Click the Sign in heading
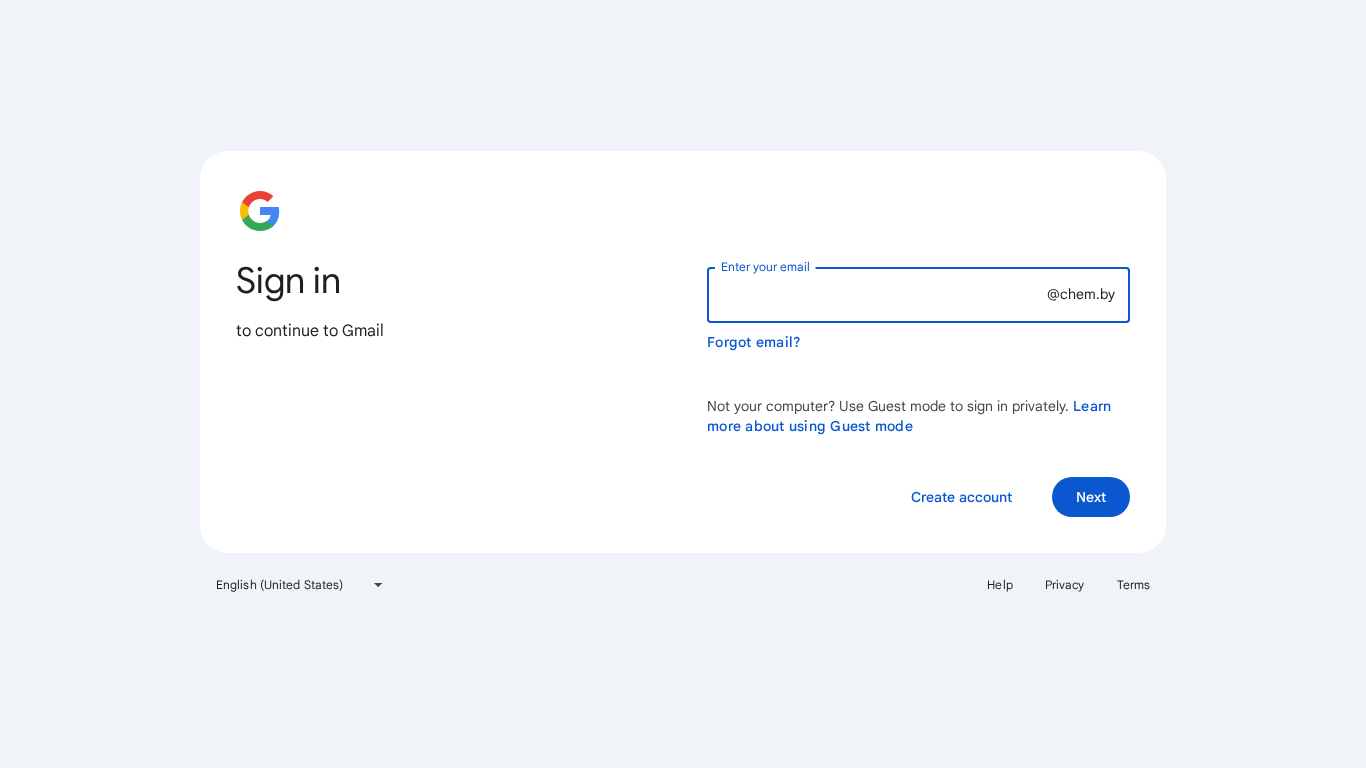 [x=288, y=281]
